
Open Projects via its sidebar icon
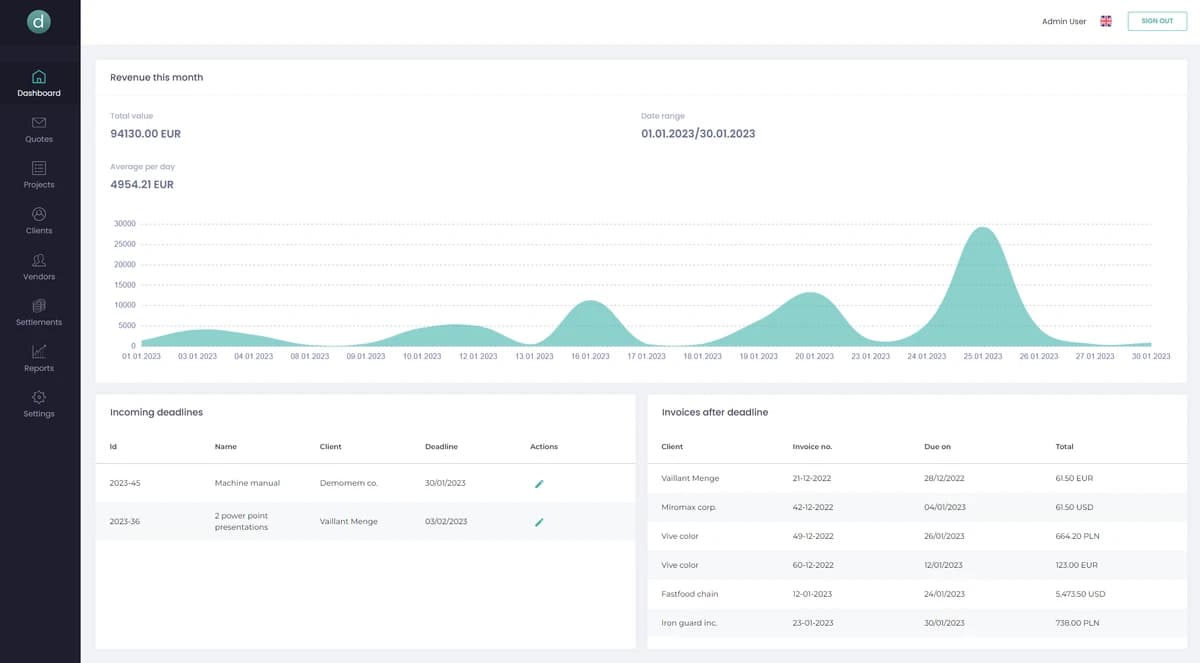click(38, 168)
